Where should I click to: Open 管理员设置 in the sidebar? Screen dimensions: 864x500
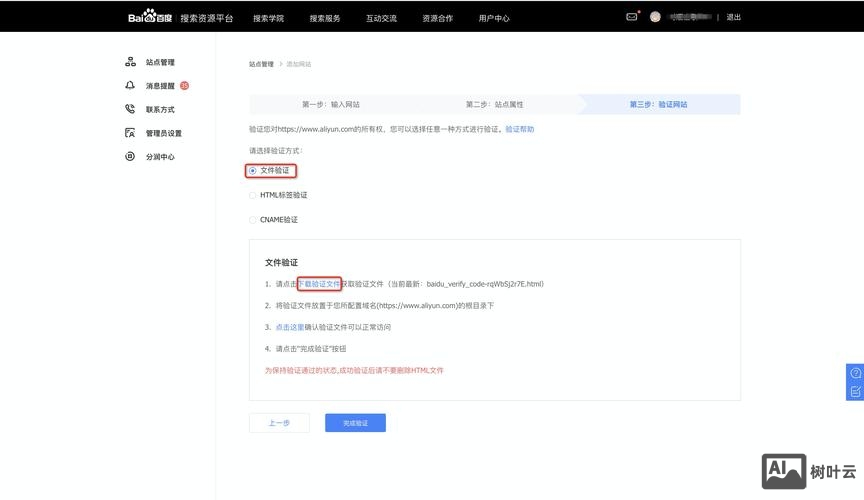[164, 133]
